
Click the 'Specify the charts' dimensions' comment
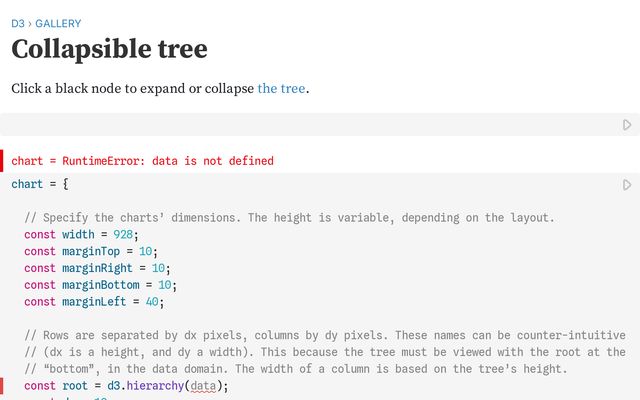pos(290,218)
